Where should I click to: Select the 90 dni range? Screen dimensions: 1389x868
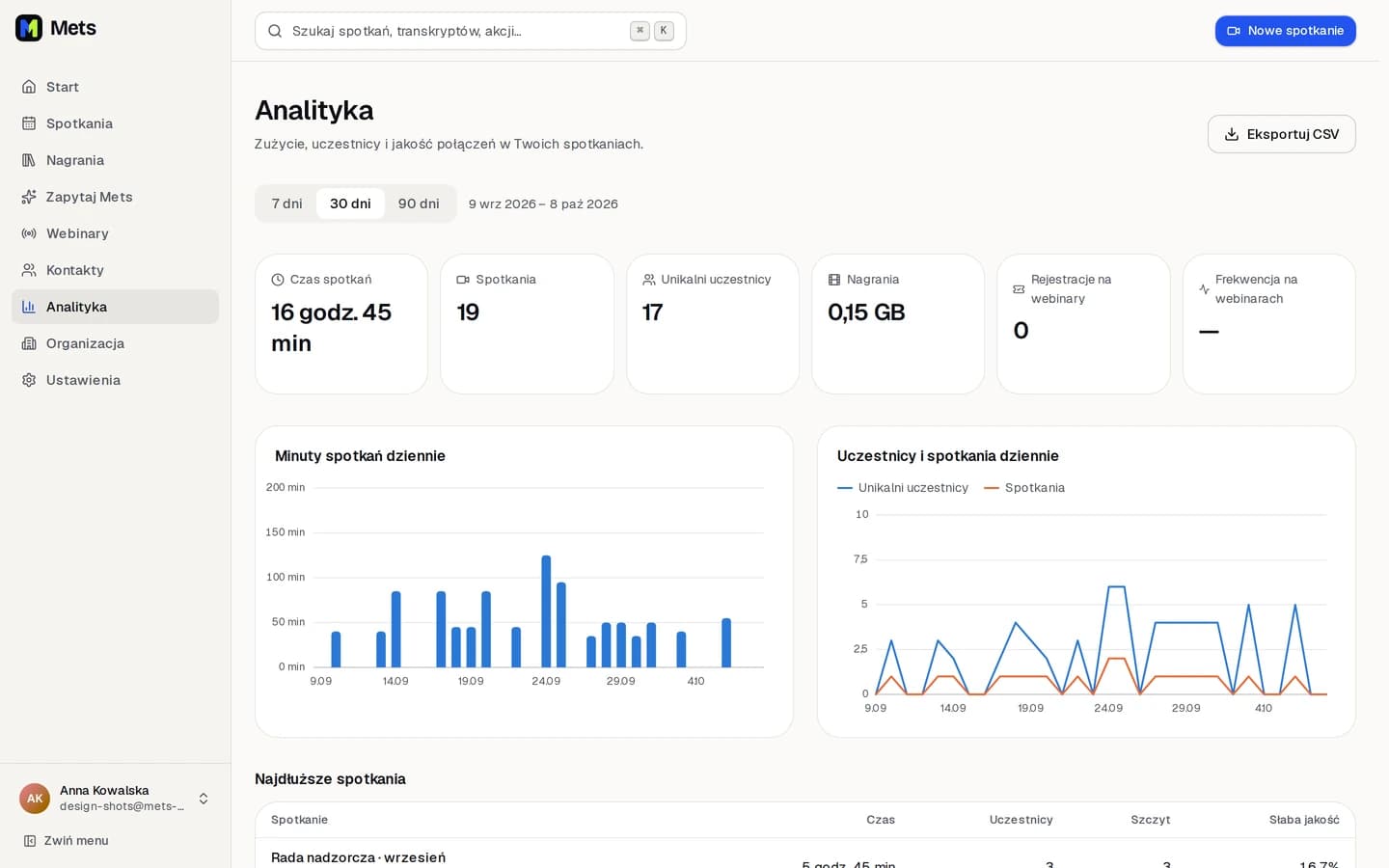[419, 203]
